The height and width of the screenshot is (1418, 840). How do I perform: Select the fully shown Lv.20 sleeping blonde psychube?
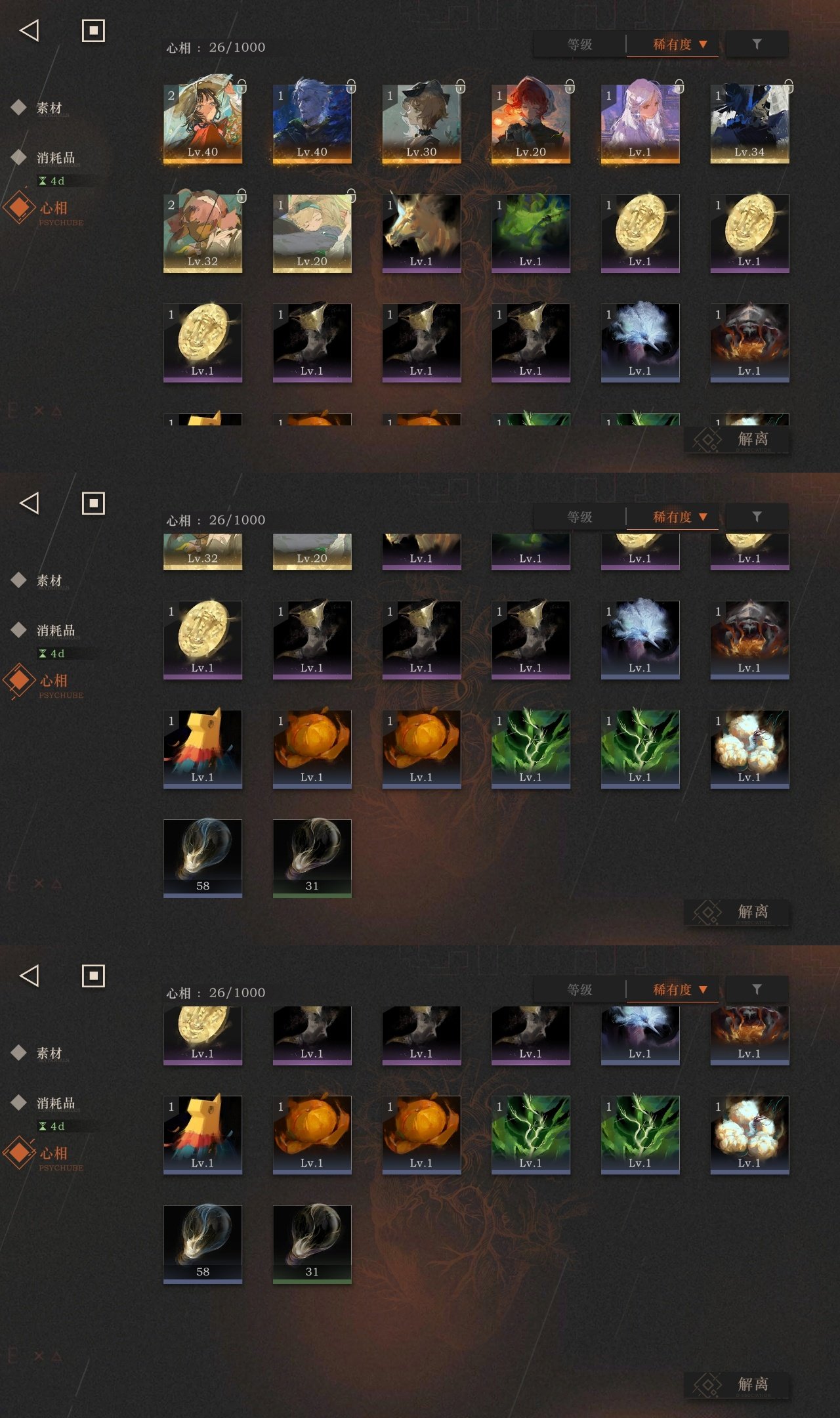[312, 233]
